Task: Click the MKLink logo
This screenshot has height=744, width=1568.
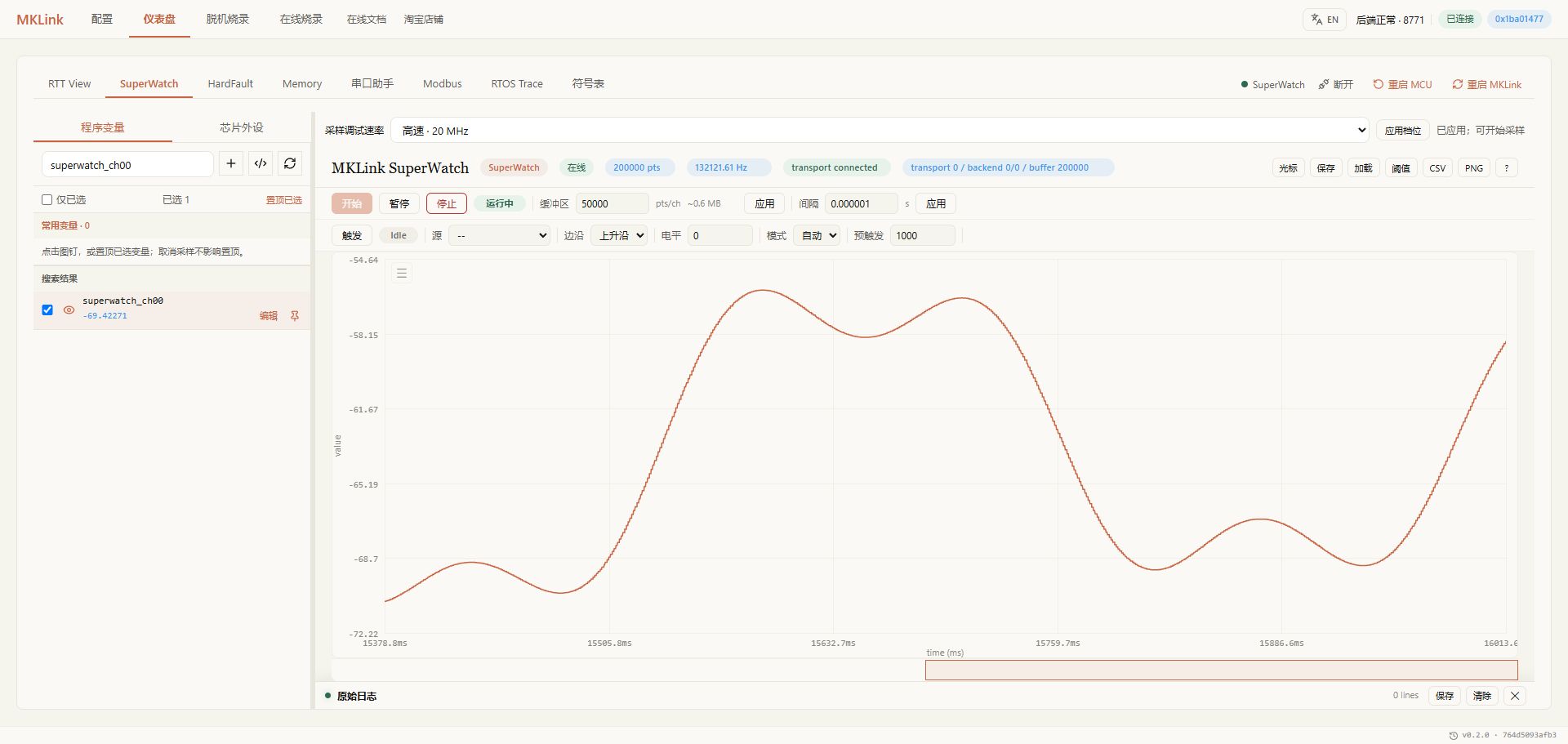Action: (x=40, y=20)
